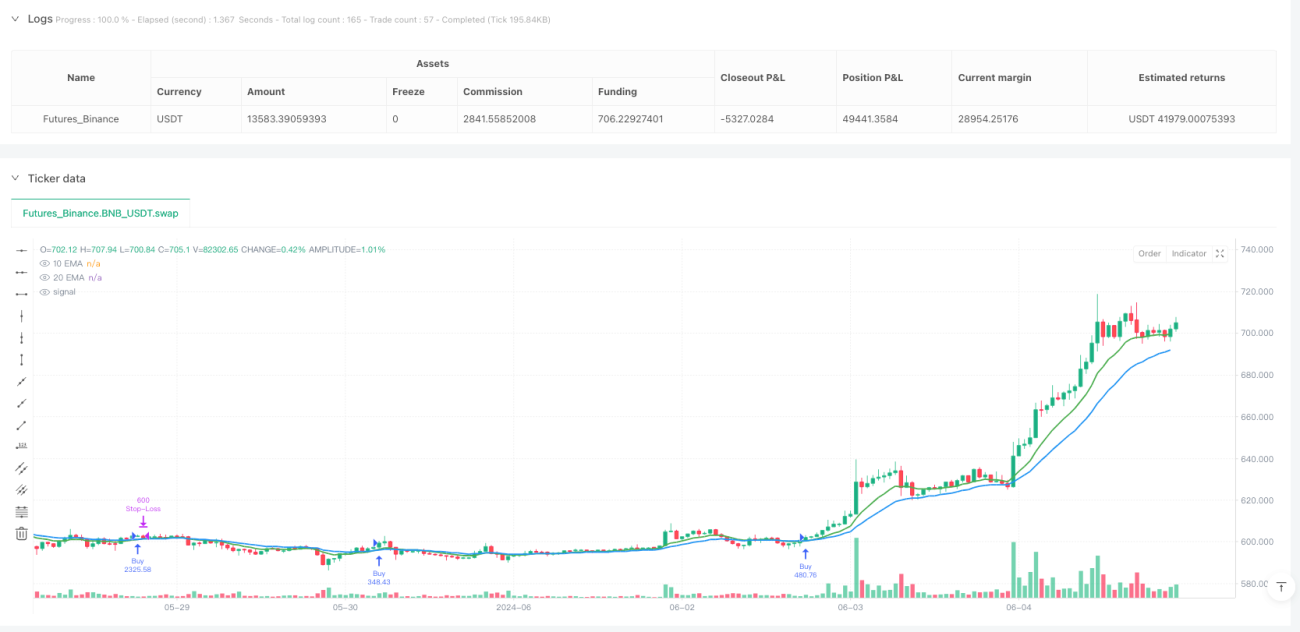Collapse the Logs section
This screenshot has width=1300, height=632.
coord(15,19)
